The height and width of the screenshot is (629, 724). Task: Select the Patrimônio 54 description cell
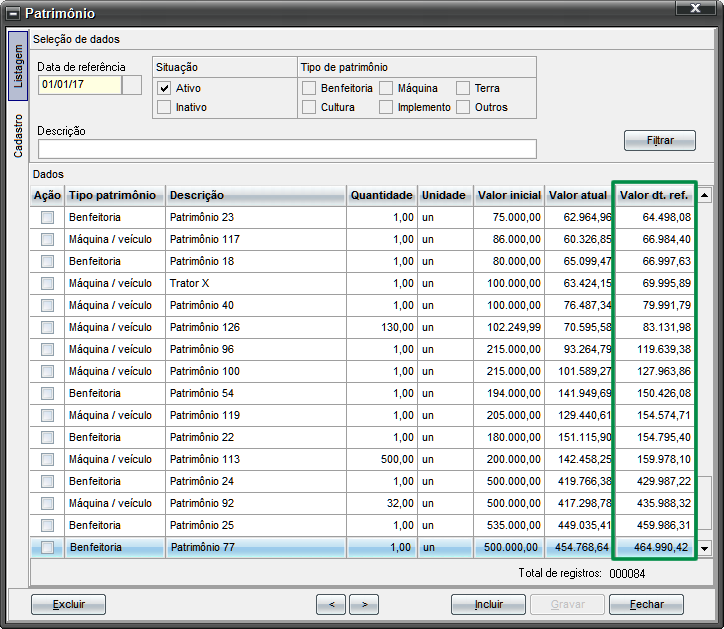(x=256, y=393)
